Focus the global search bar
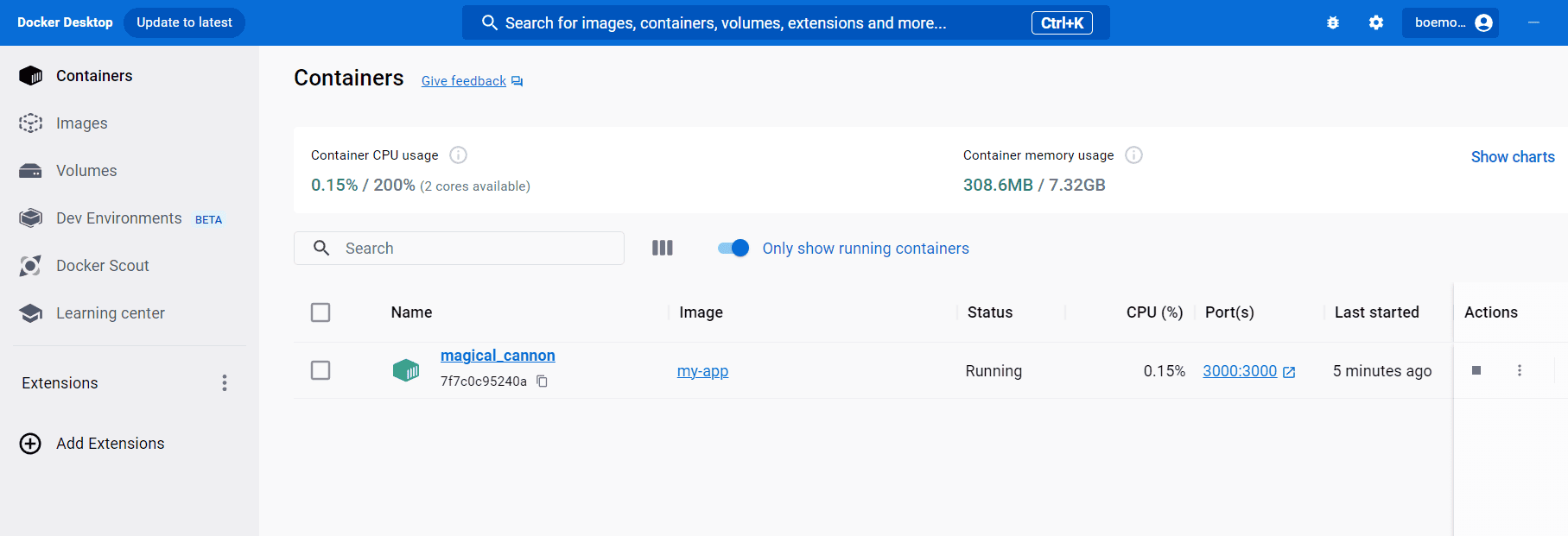Viewport: 1568px width, 536px height. pyautogui.click(x=786, y=22)
